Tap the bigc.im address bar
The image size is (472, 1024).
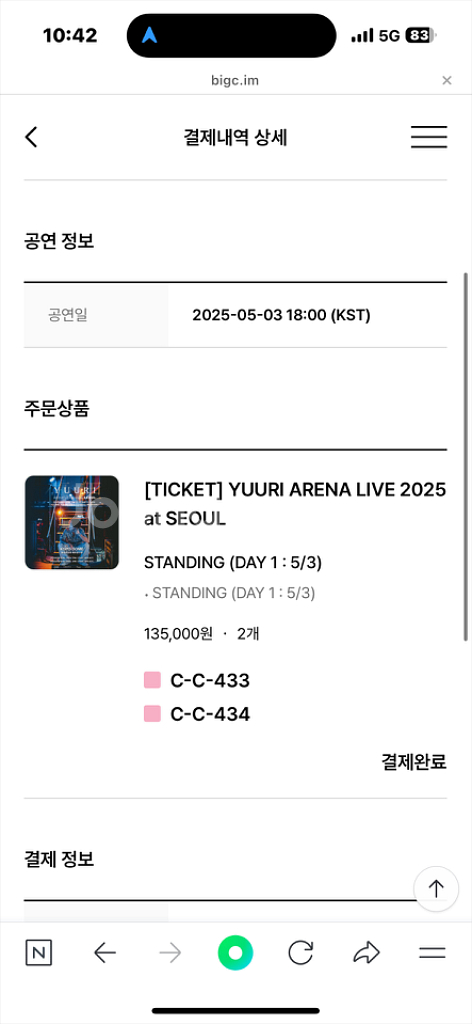[x=236, y=80]
